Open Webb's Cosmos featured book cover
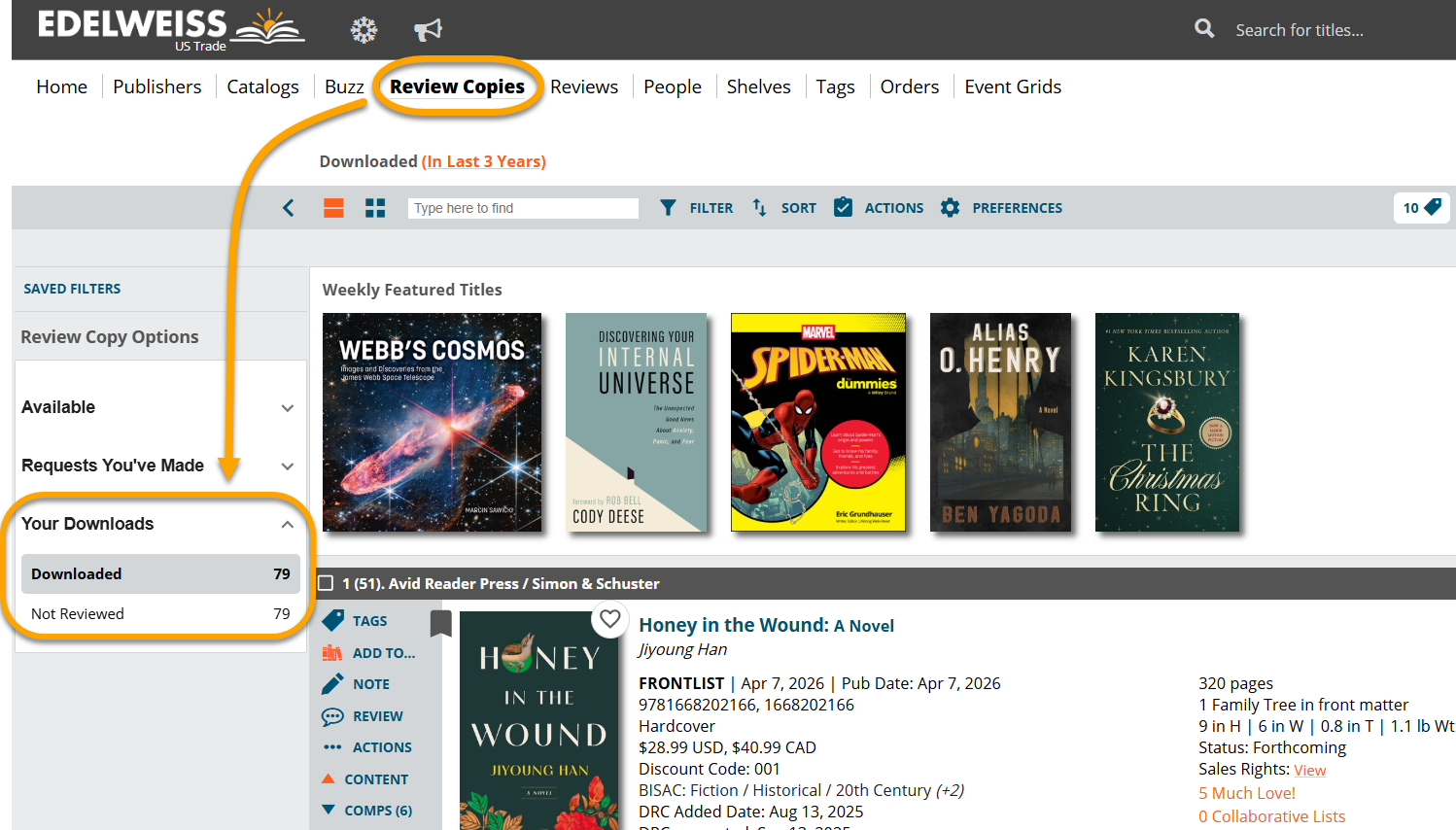Screen dimensions: 1456x830 432,422
